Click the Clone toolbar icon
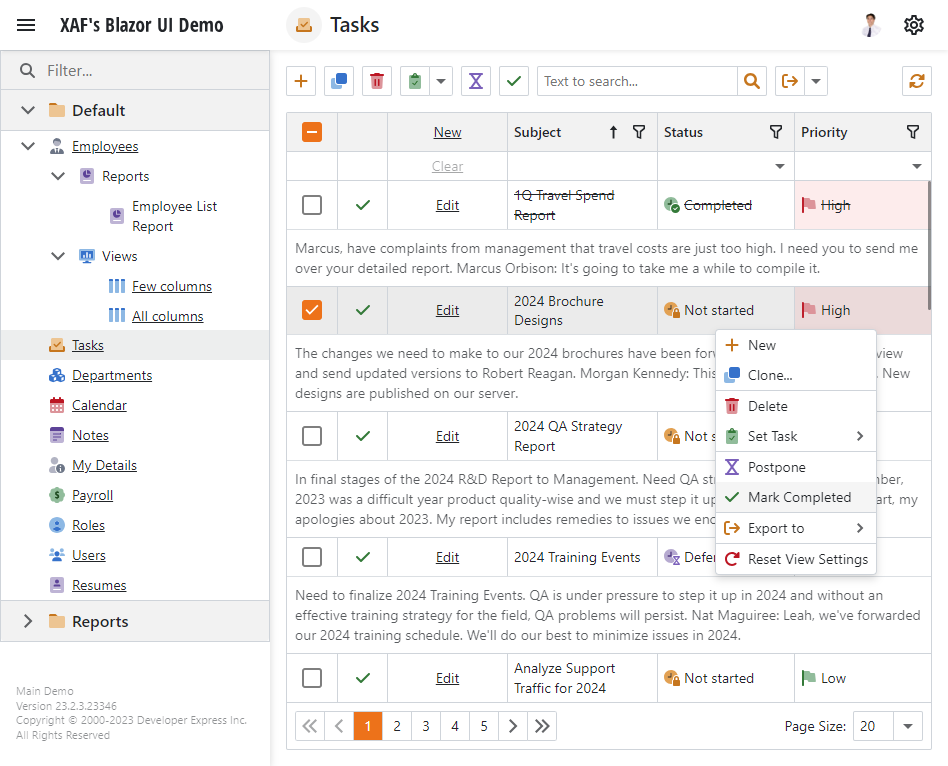Image resolution: width=948 pixels, height=766 pixels. point(339,81)
